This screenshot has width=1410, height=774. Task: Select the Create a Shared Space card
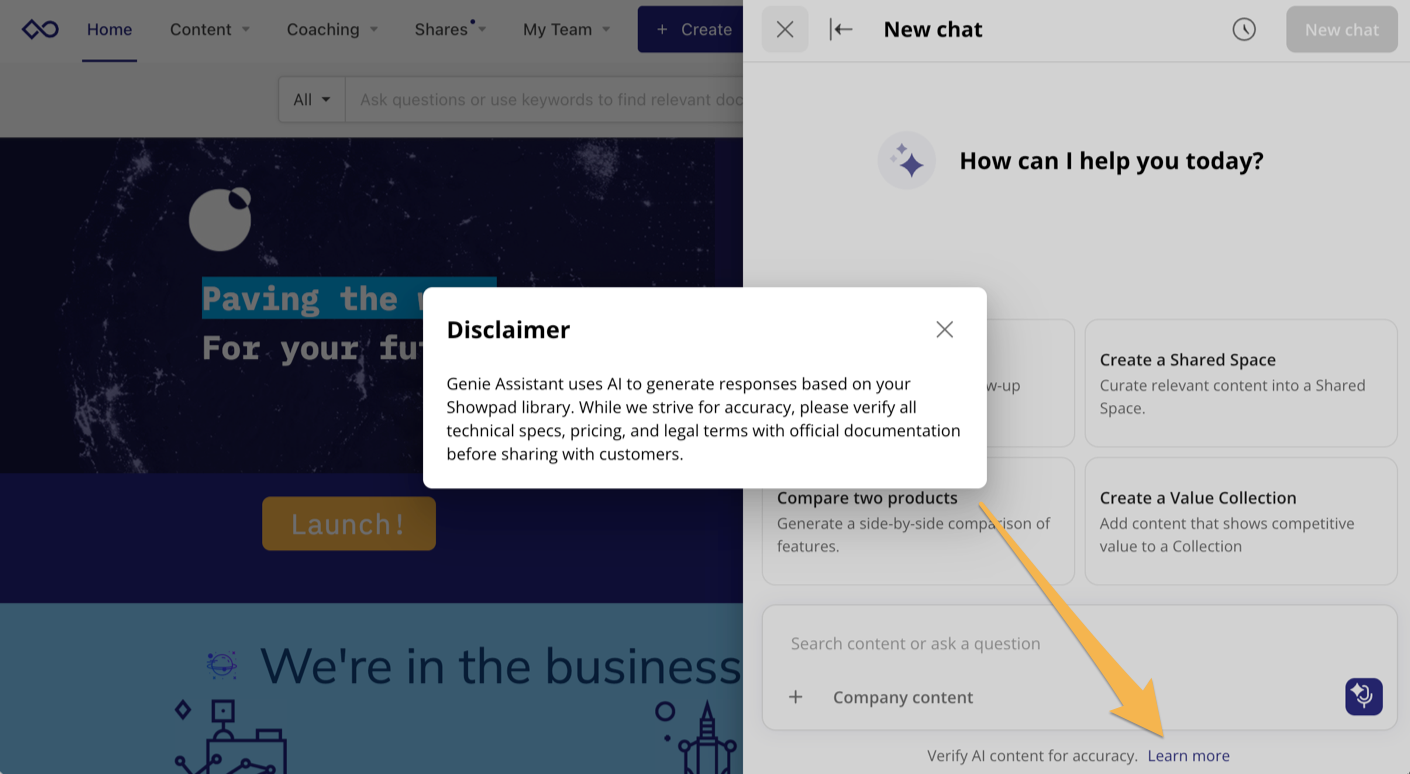[x=1240, y=383]
